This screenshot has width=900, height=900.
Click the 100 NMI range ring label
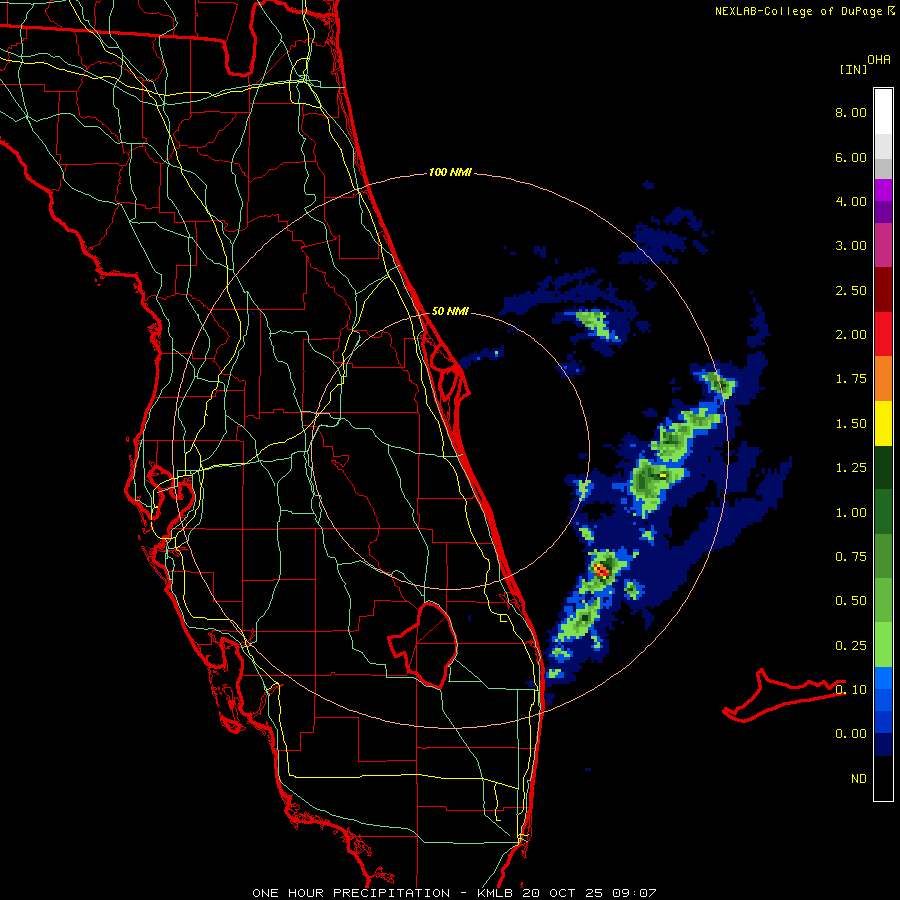[x=450, y=172]
